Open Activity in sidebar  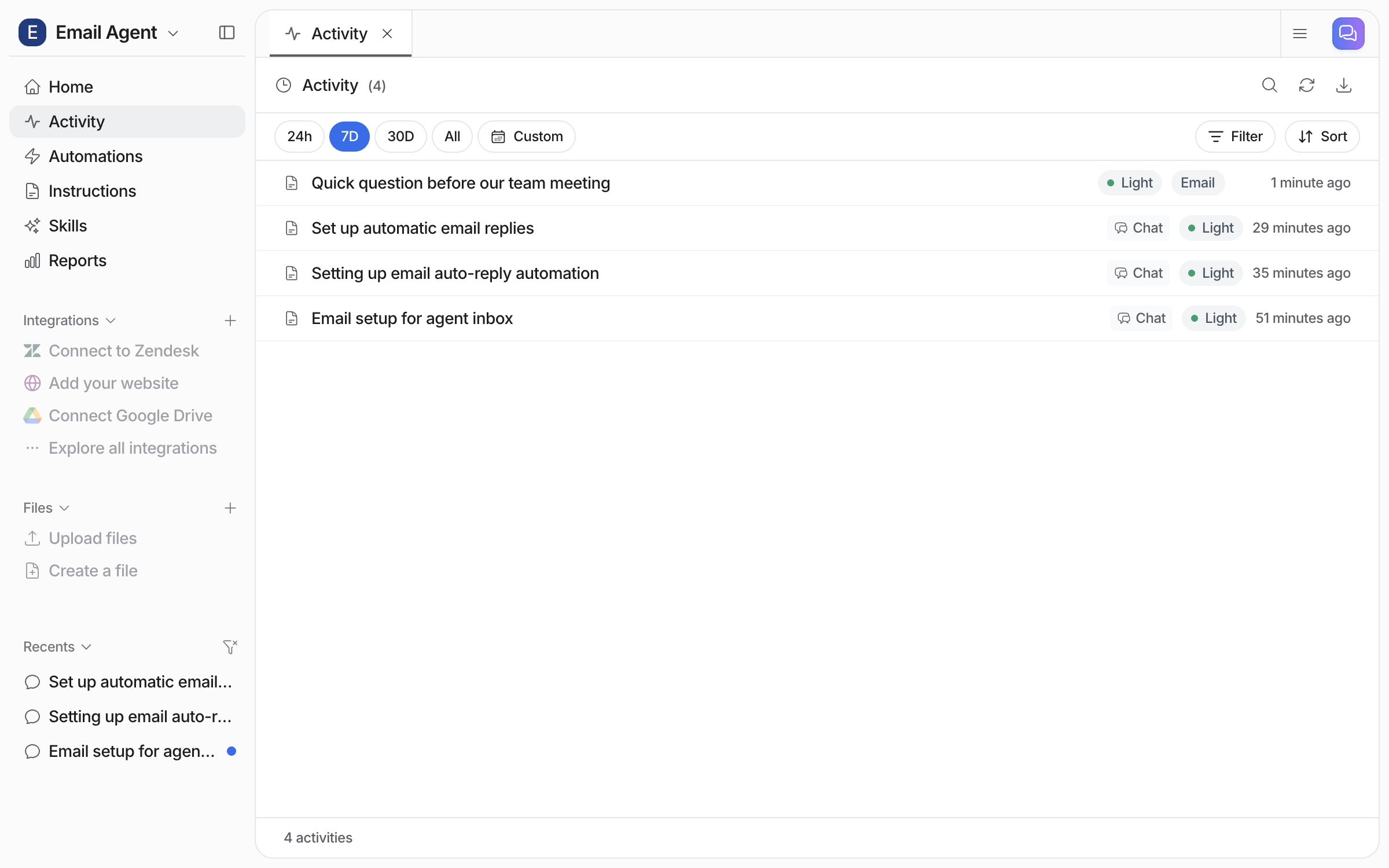click(127, 122)
